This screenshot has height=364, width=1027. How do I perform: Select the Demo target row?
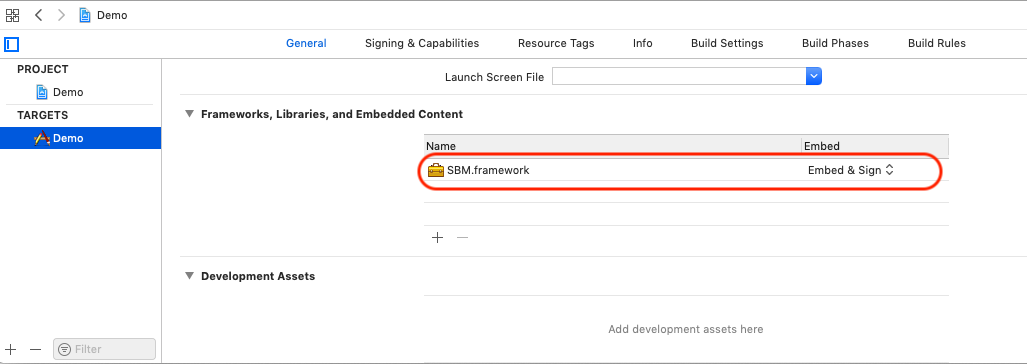81,138
